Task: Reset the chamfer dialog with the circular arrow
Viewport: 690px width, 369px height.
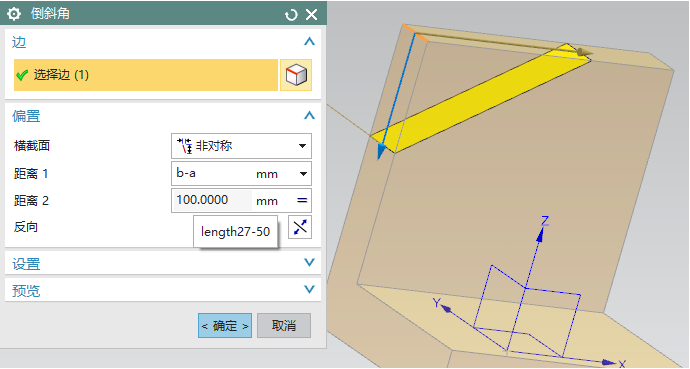Action: [x=291, y=15]
